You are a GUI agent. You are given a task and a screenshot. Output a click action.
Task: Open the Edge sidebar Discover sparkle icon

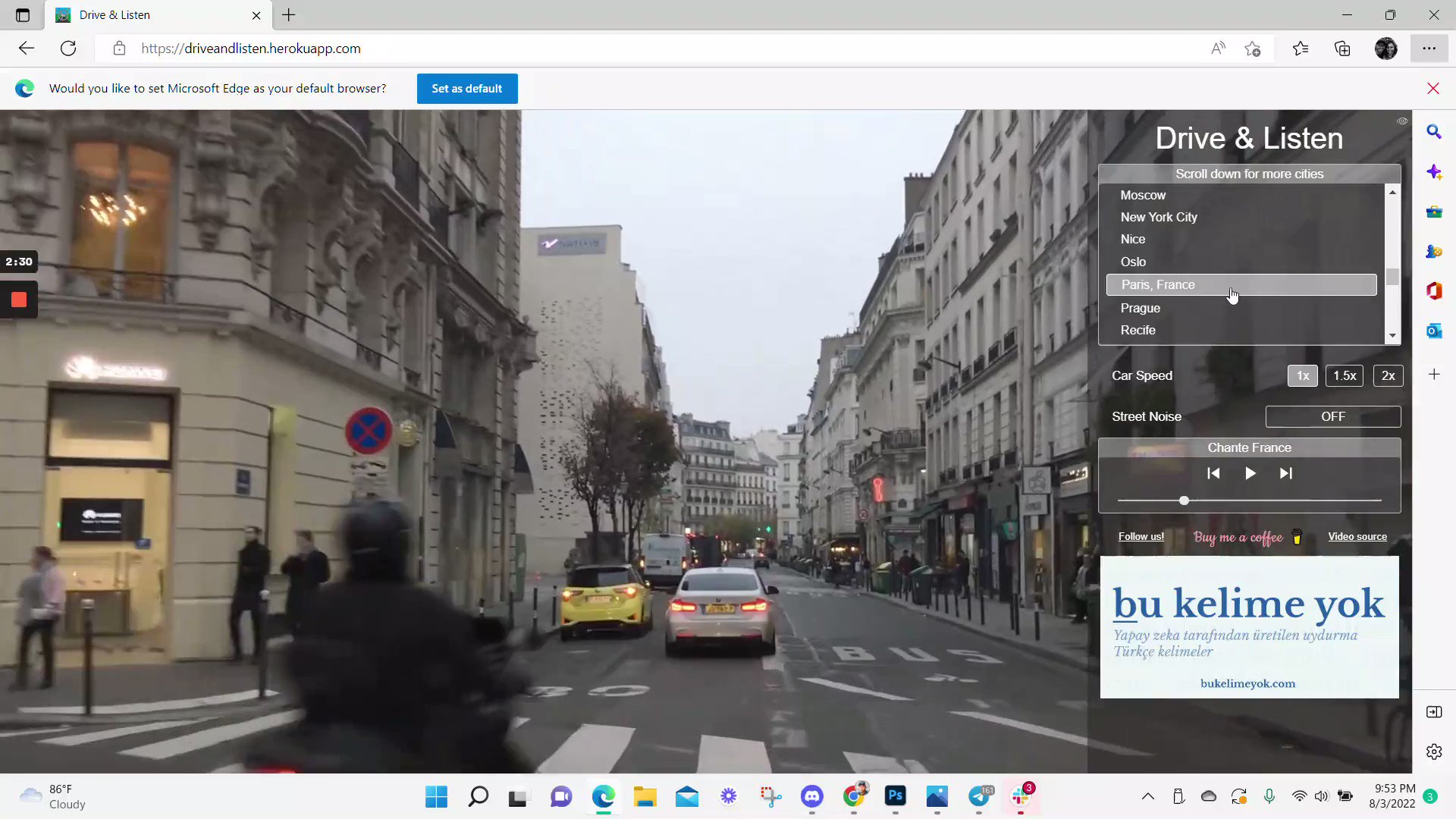(x=1433, y=172)
